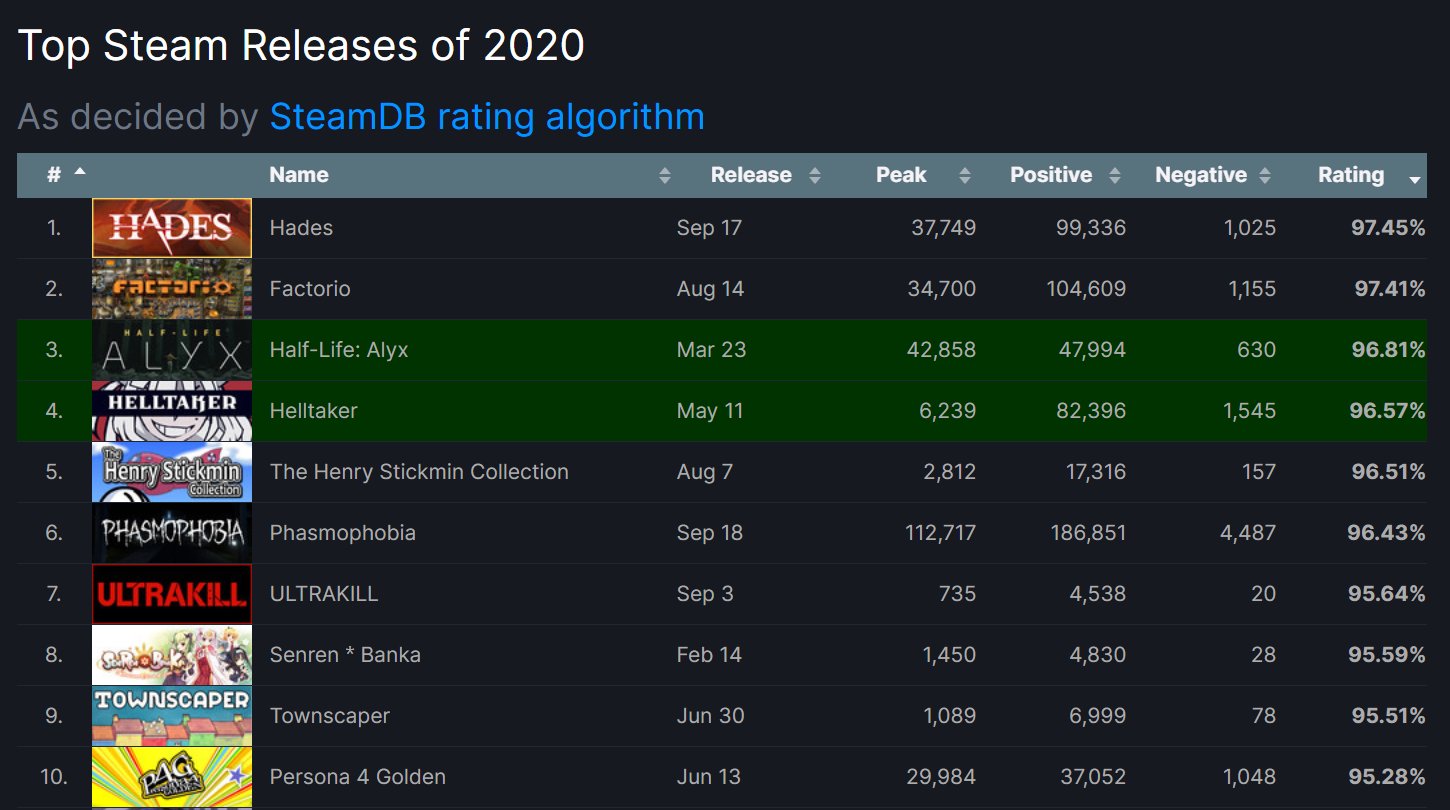This screenshot has height=810, width=1450.
Task: Select Helltaker release date May 11
Action: (710, 411)
